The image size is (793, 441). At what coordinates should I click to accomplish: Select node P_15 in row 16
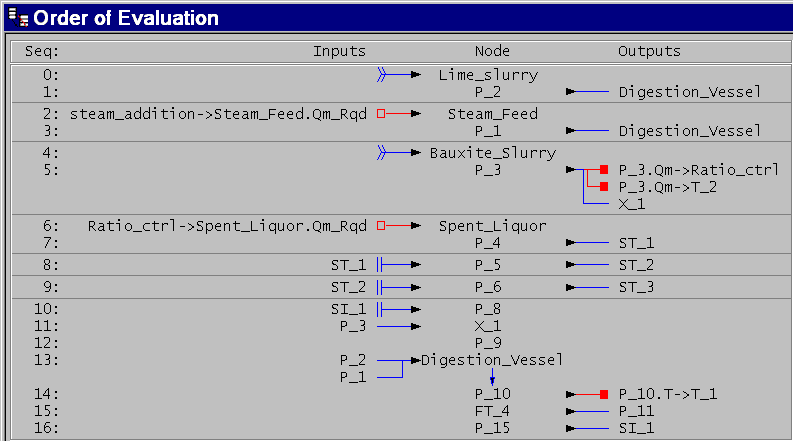492,428
